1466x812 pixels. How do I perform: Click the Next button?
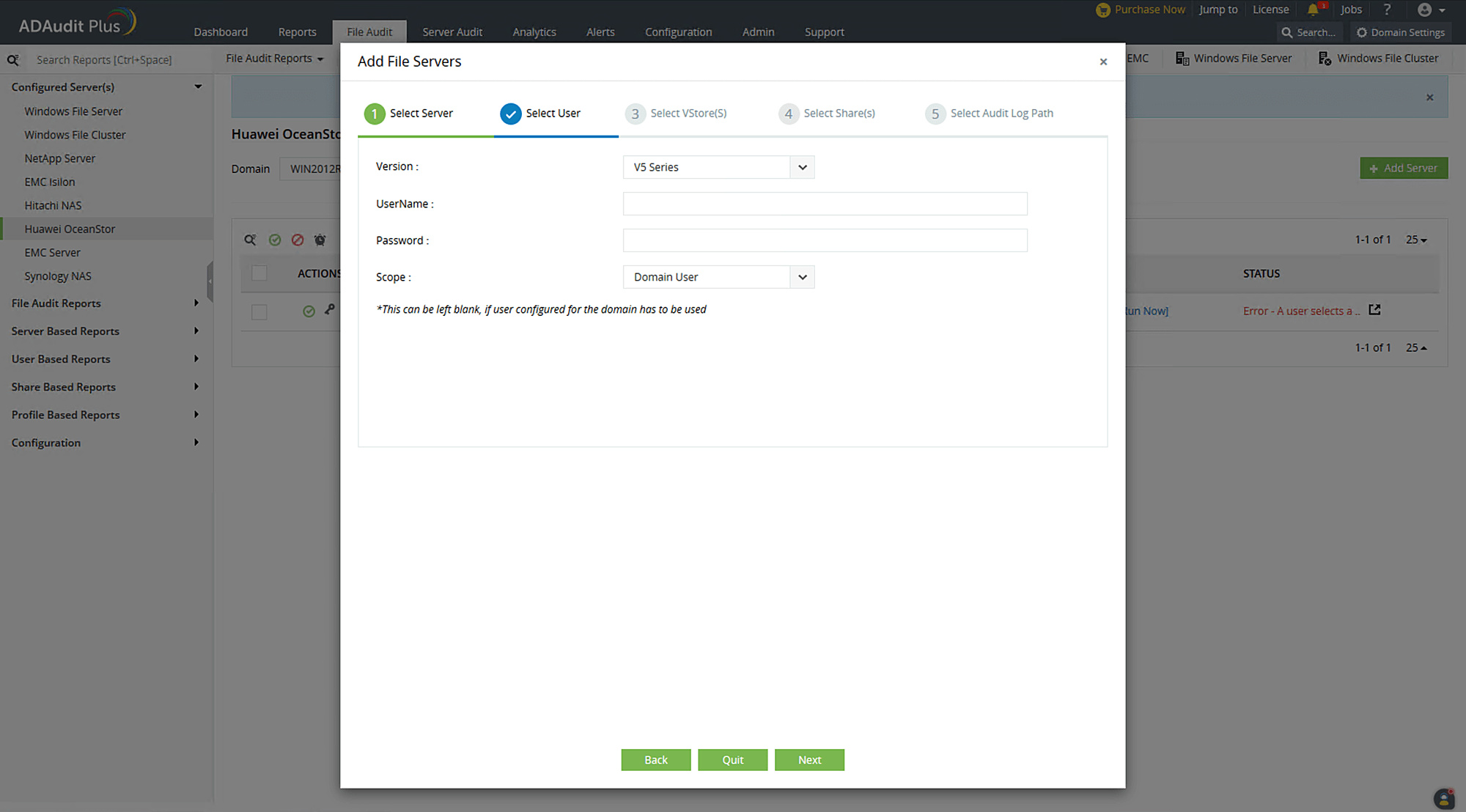pyautogui.click(x=809, y=760)
